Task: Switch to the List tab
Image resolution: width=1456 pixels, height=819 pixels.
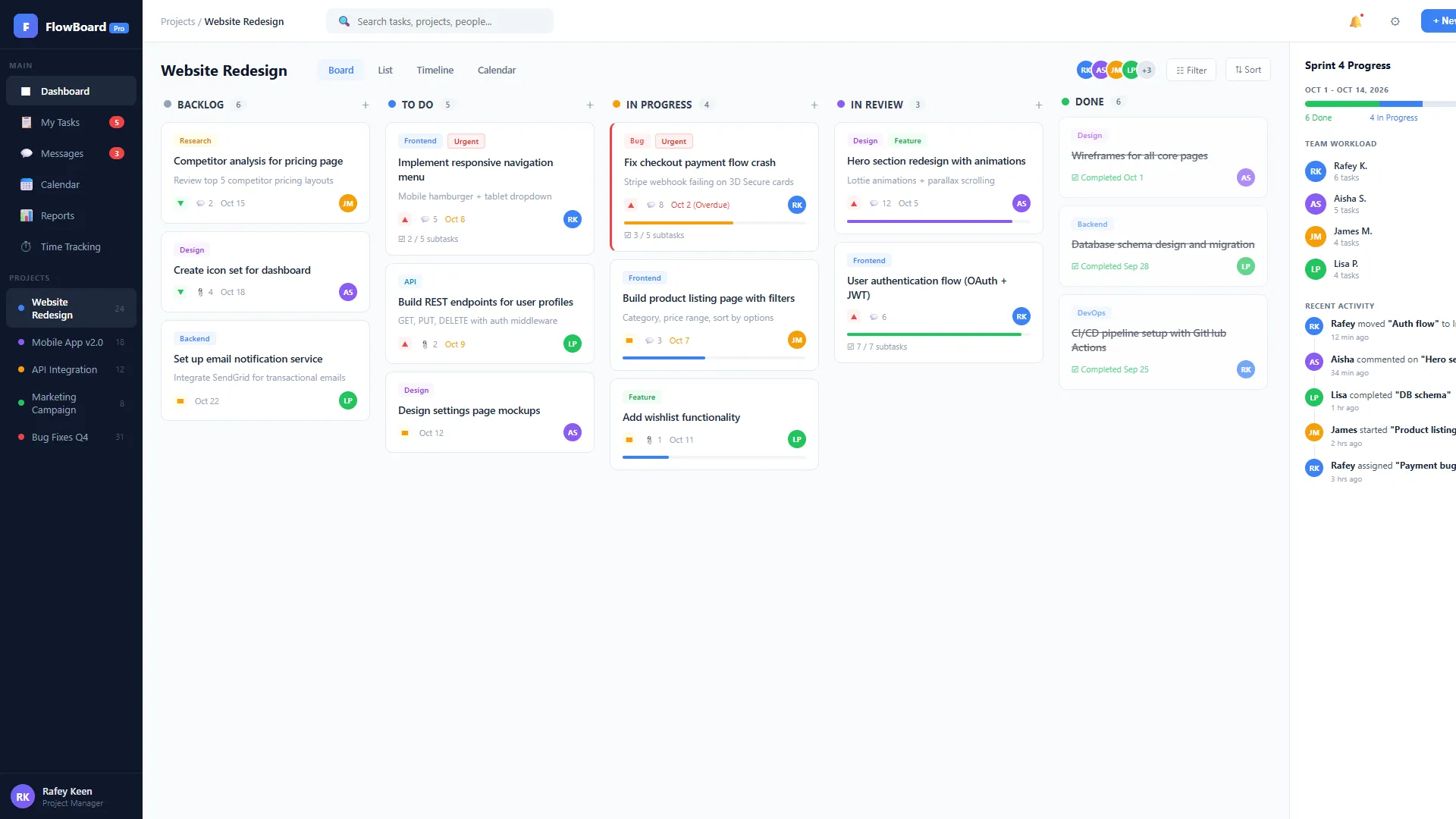Action: pos(385,70)
